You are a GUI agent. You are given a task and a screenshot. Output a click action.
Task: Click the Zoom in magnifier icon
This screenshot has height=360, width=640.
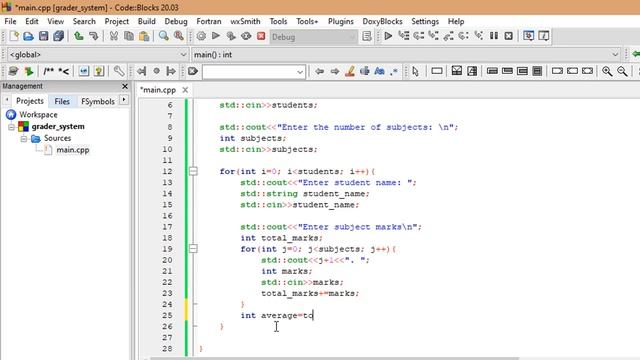tap(607, 71)
